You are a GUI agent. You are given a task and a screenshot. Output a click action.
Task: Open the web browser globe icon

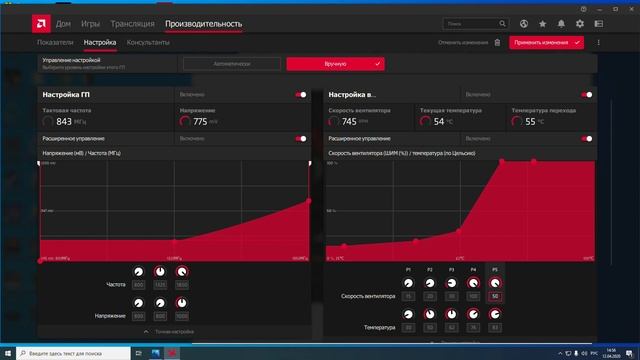[524, 24]
